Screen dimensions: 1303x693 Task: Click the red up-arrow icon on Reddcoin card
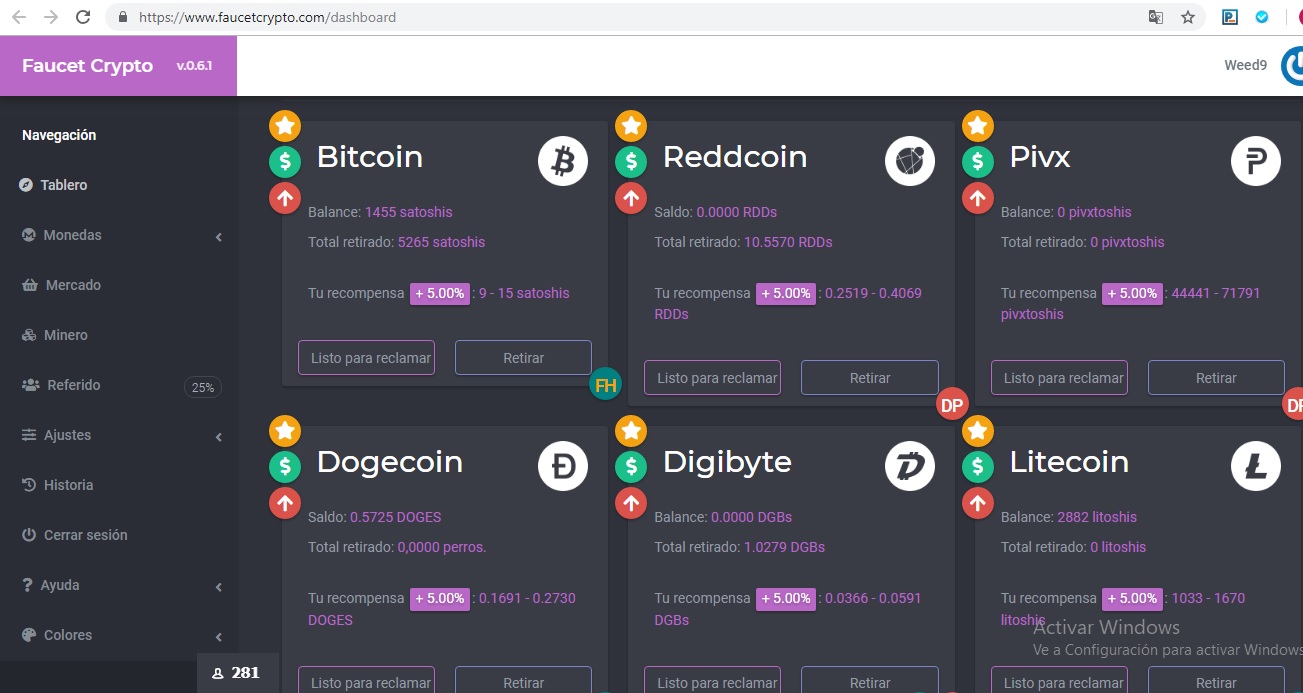click(x=631, y=198)
